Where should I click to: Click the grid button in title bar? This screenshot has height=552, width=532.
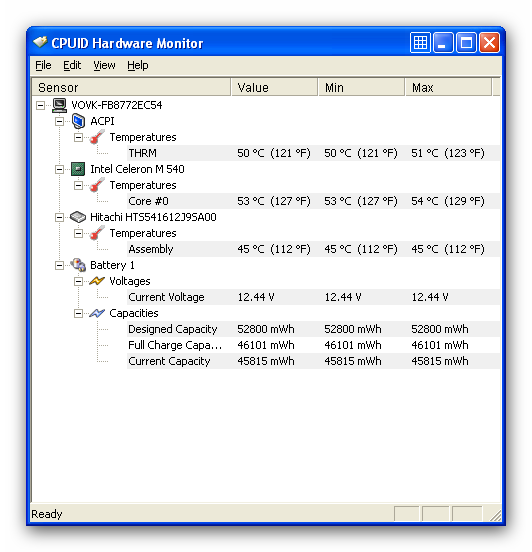pos(420,43)
